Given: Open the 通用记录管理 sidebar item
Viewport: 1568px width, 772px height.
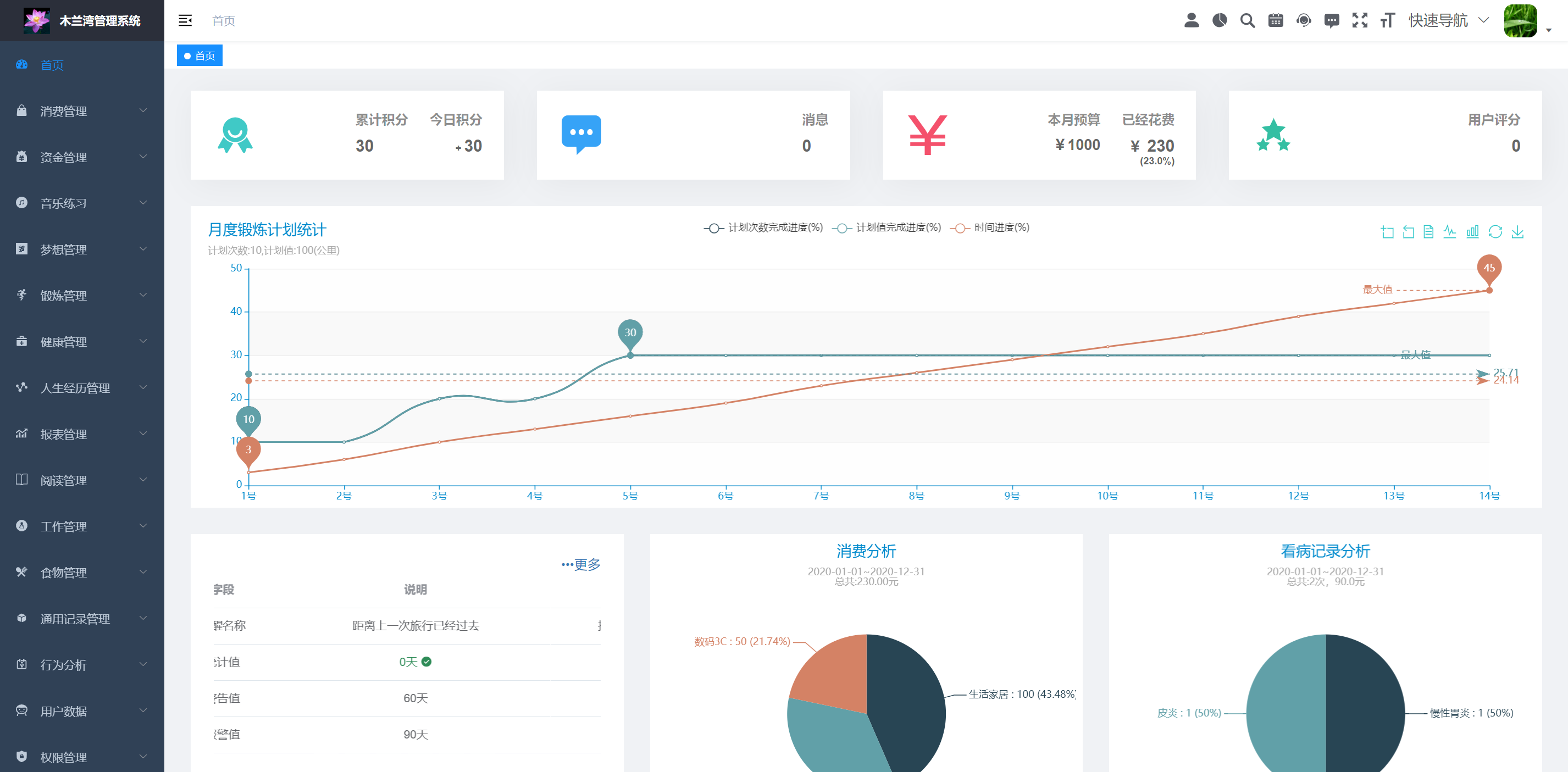Looking at the screenshot, I should (82, 619).
